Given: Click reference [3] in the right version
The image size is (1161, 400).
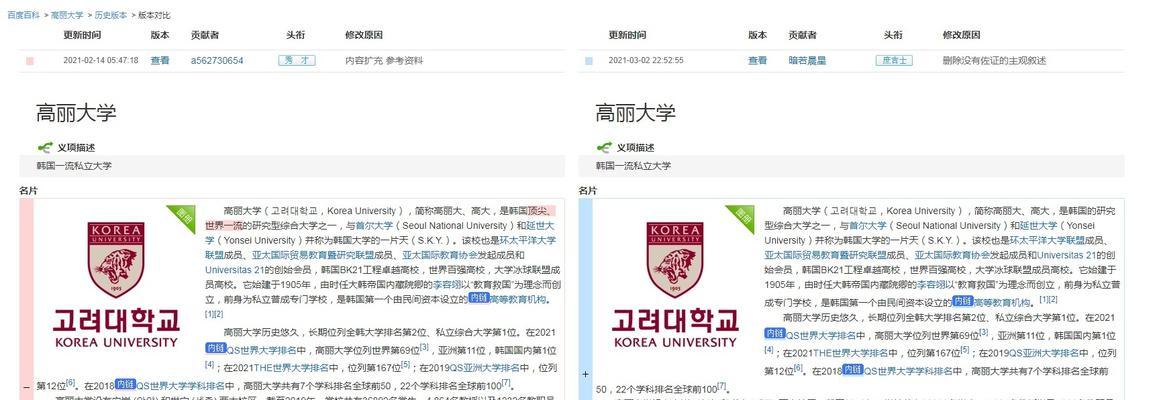Looking at the screenshot, I should click(984, 332).
